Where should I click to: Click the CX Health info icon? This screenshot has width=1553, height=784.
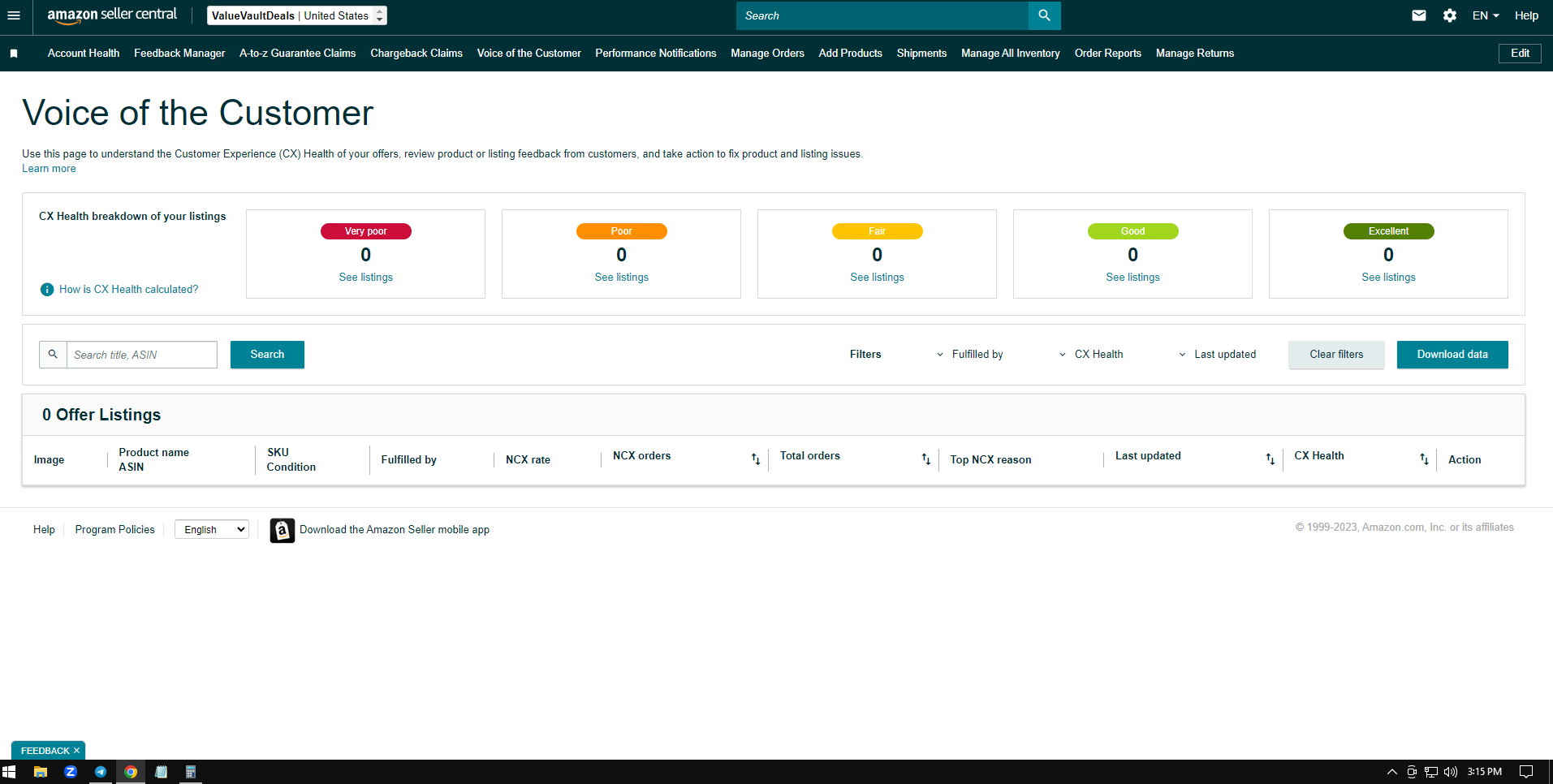point(47,290)
